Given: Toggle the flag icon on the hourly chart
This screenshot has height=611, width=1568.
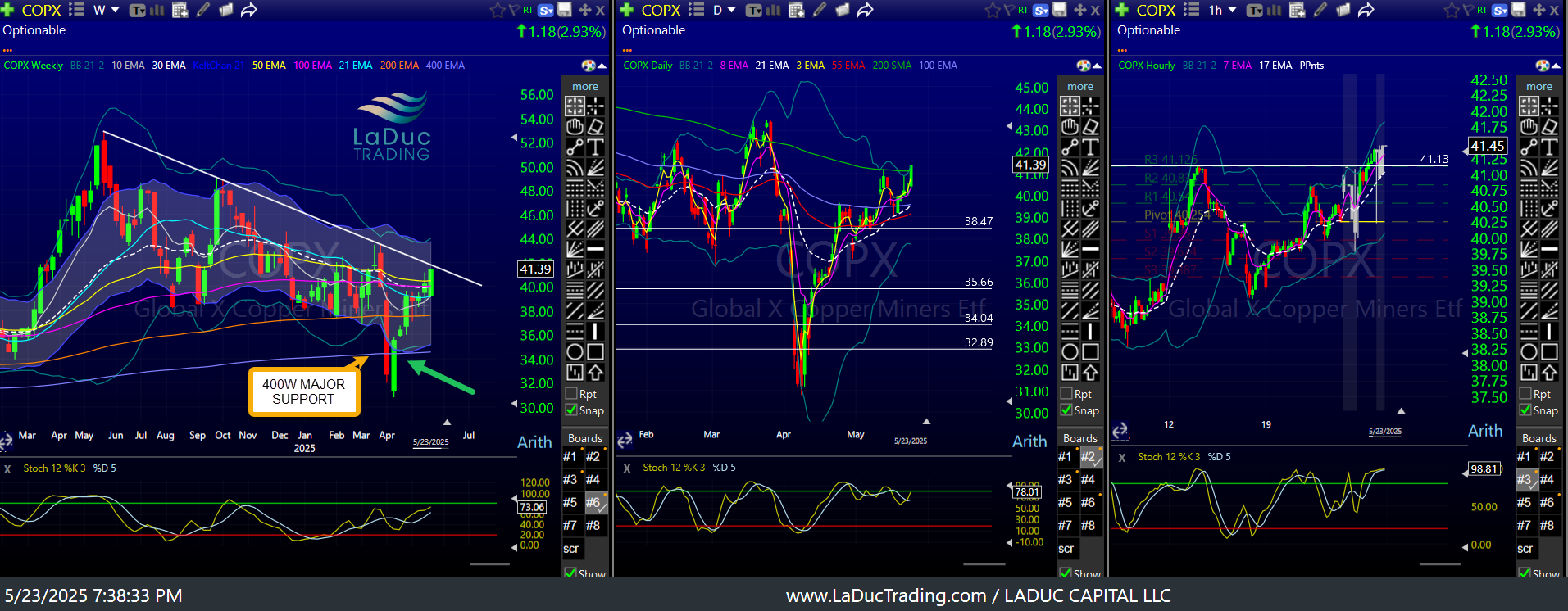Looking at the screenshot, I should pos(1468,10).
